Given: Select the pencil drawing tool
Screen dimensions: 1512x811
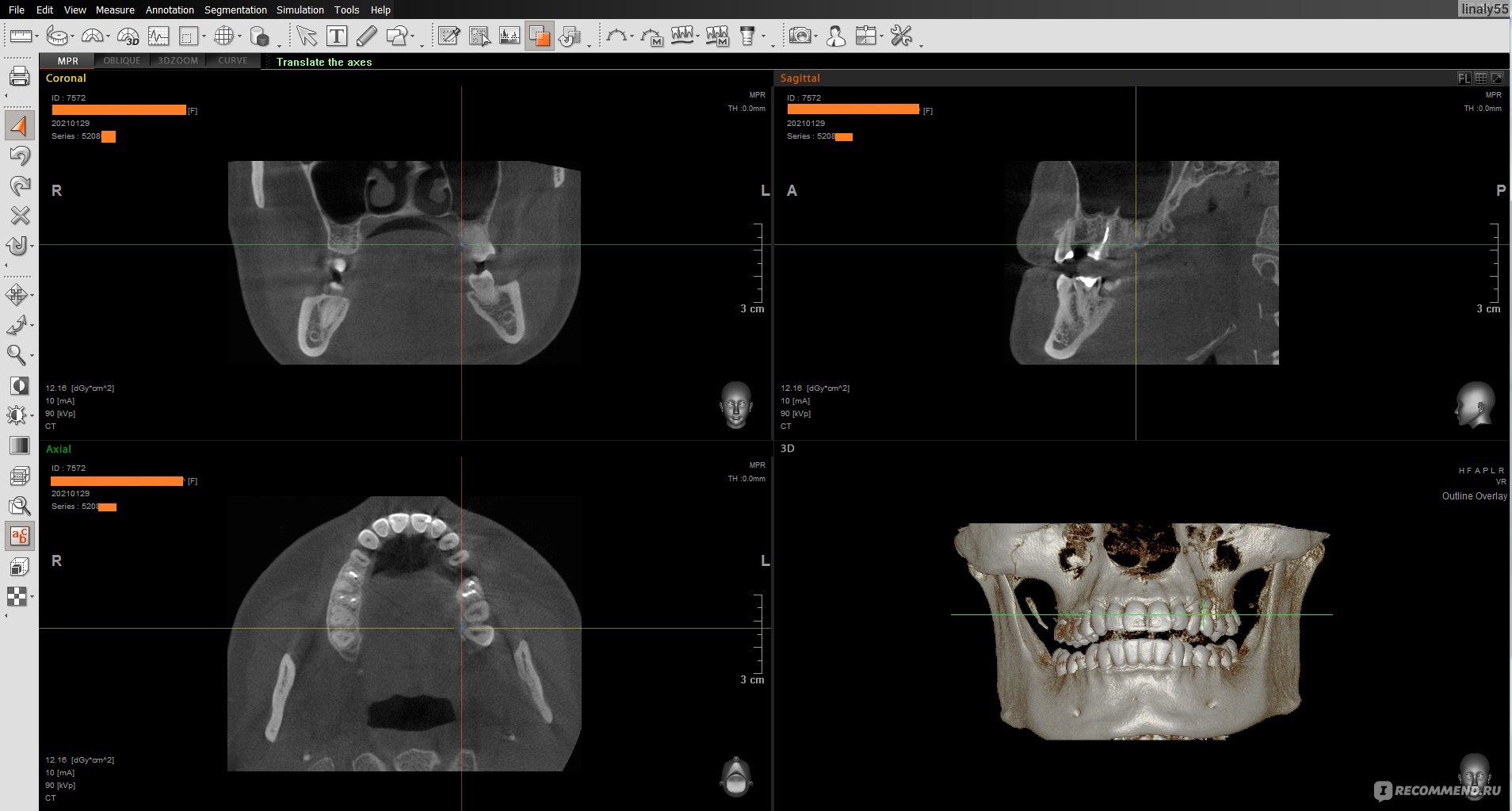Looking at the screenshot, I should coord(366,36).
